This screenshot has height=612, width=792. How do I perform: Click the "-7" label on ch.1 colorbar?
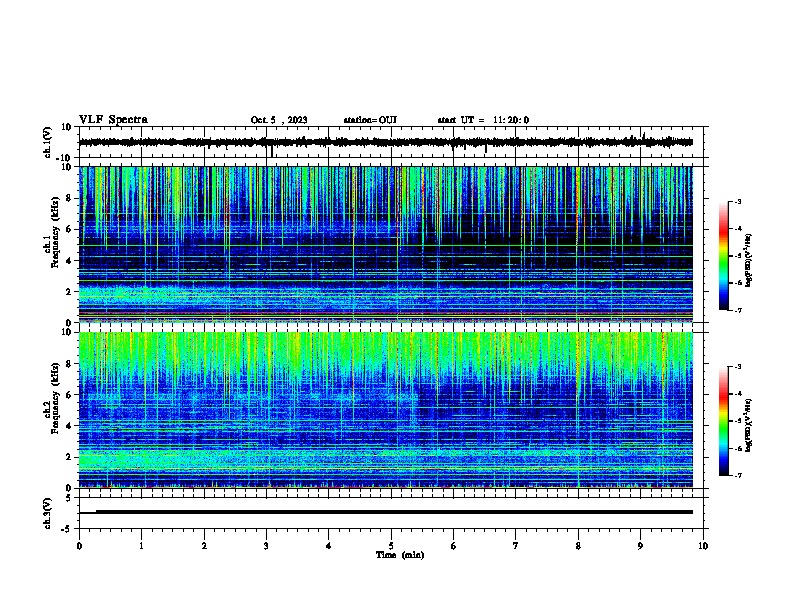[738, 310]
